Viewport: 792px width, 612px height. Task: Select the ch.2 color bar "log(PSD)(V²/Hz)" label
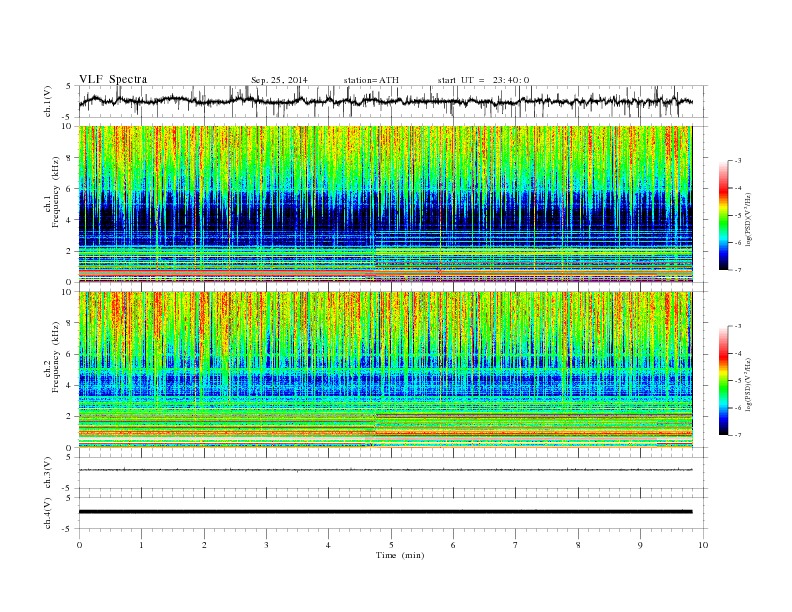coord(749,384)
